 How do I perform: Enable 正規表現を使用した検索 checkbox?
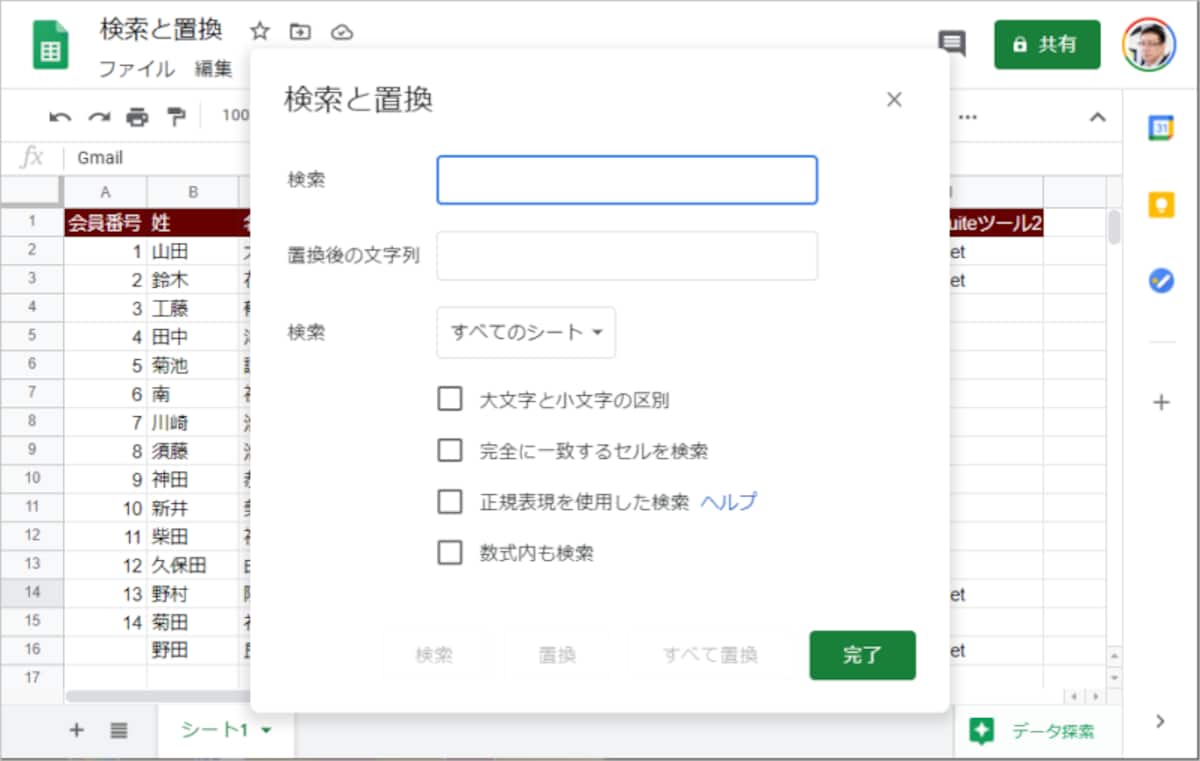(x=450, y=501)
